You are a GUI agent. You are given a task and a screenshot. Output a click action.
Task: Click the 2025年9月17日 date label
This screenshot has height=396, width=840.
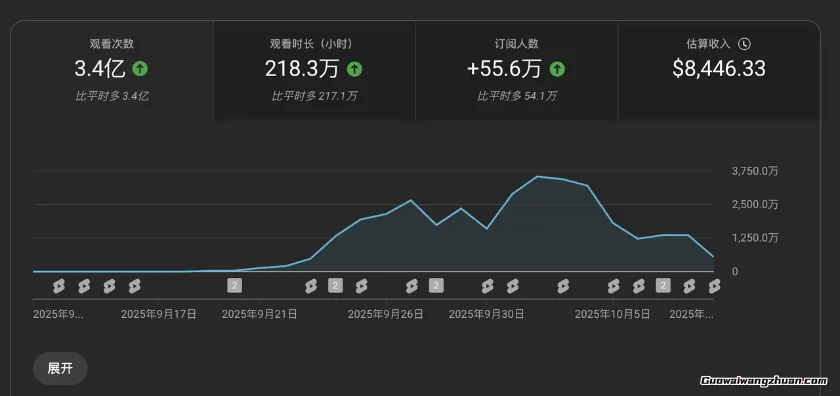(159, 314)
